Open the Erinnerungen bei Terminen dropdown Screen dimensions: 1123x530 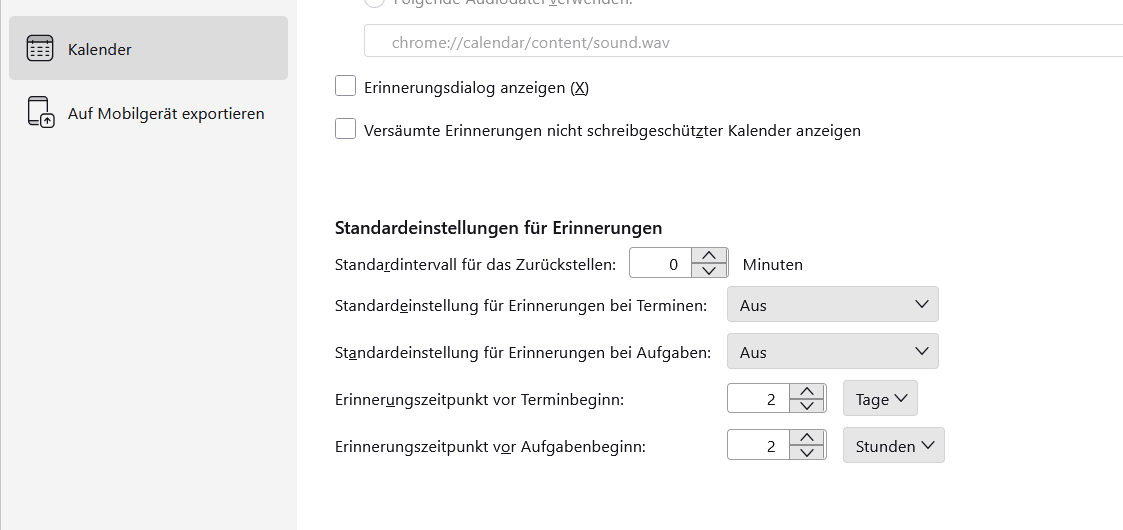tap(832, 305)
